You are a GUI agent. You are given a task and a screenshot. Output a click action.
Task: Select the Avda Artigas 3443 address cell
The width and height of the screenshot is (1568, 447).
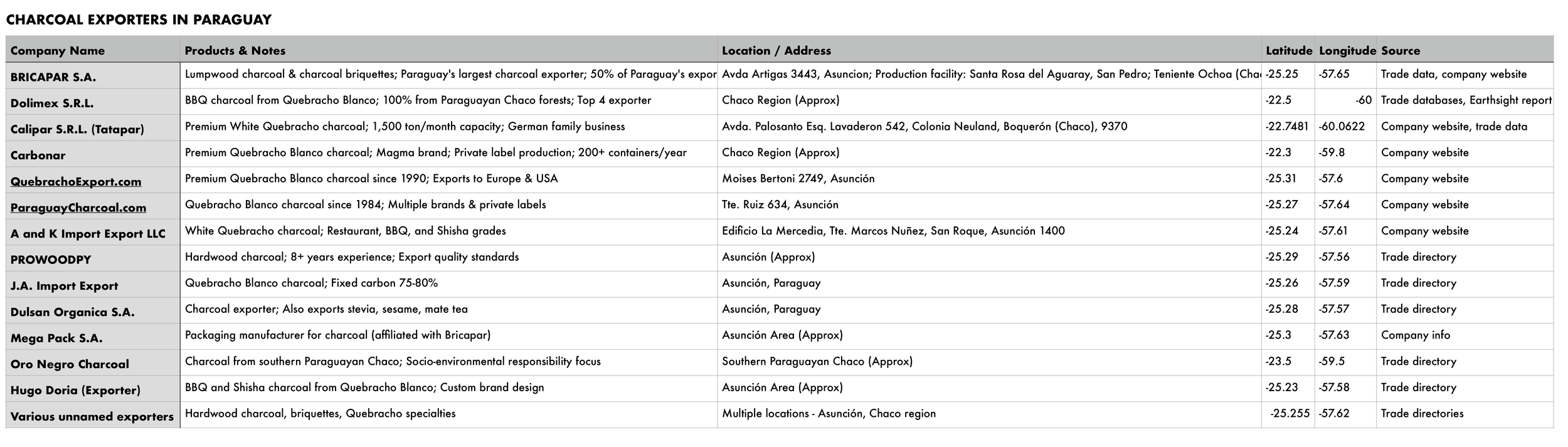(989, 75)
